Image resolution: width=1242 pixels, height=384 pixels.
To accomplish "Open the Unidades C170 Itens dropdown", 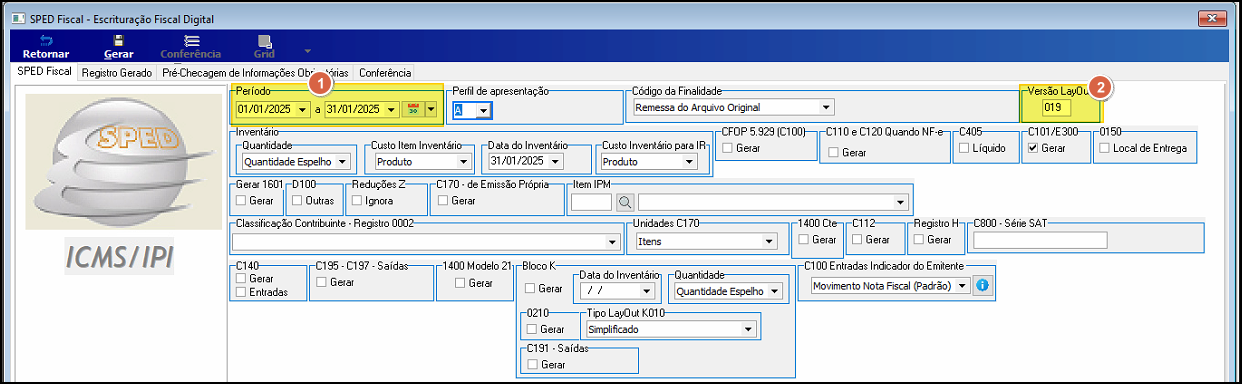I will [768, 241].
